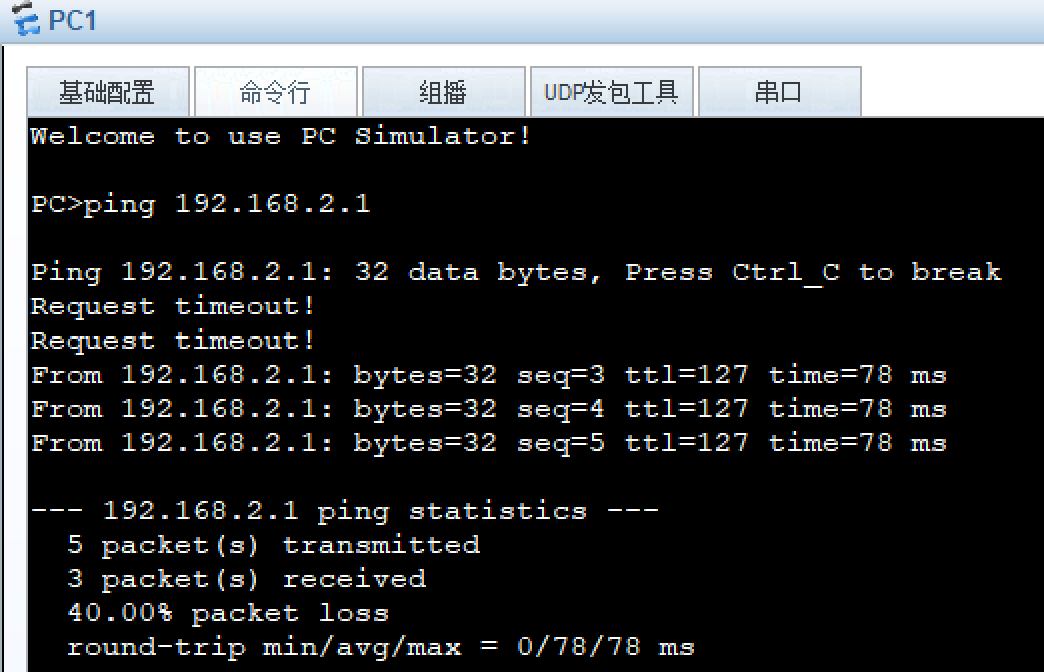Click the 3 packet(s) received line
The width and height of the screenshot is (1044, 672).
click(225, 578)
